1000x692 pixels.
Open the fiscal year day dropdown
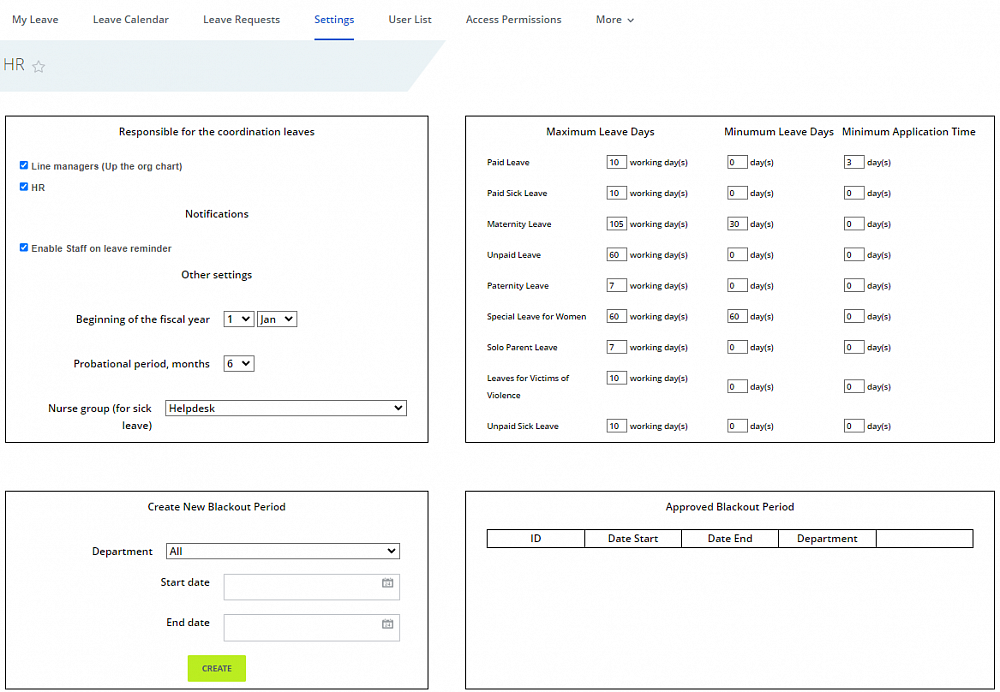[x=238, y=318]
